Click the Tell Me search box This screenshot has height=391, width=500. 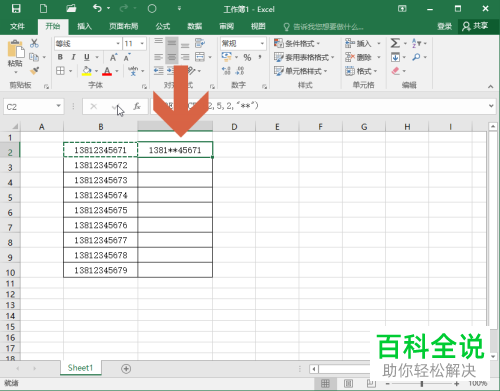[x=323, y=27]
